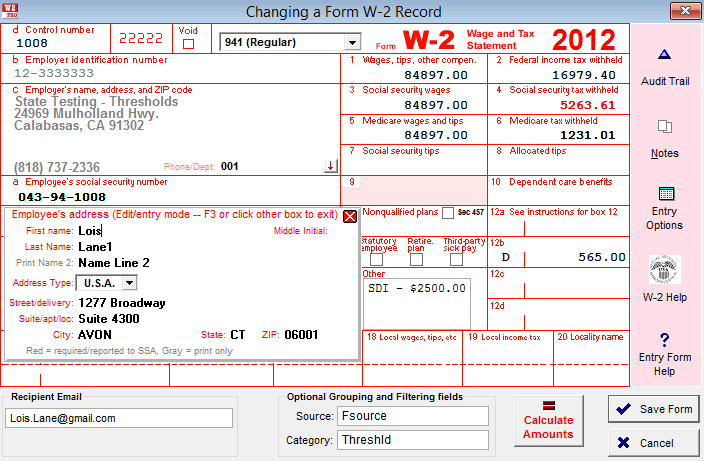704x461 pixels.
Task: Click red down arrow beside Phone/Dept
Action: [x=331, y=166]
